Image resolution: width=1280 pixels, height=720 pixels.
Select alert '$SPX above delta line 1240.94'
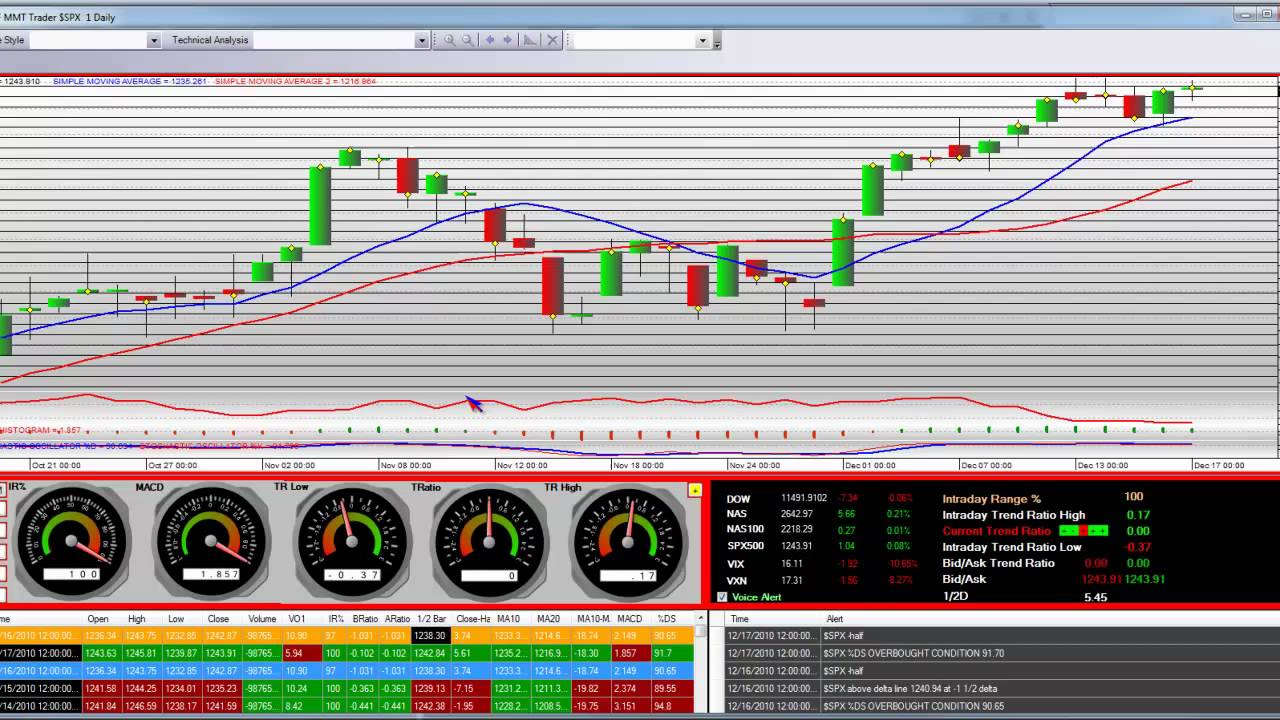pyautogui.click(x=1003, y=689)
